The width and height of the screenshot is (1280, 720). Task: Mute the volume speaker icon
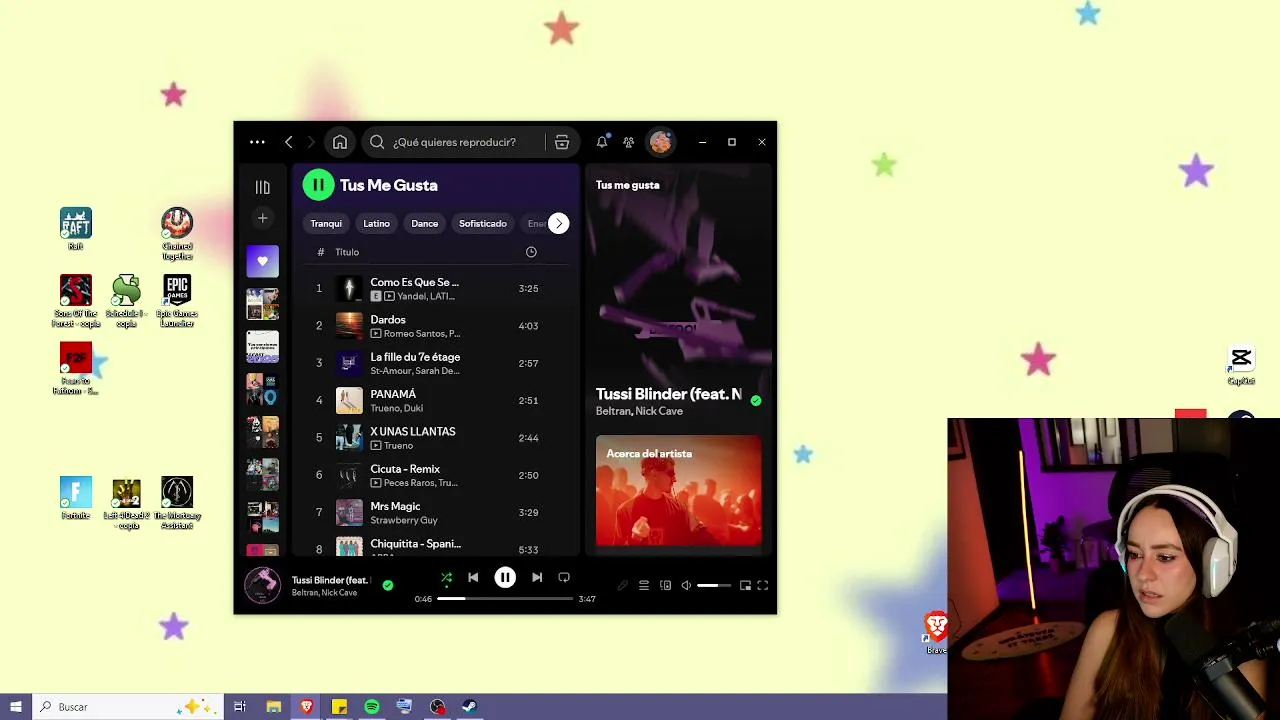click(x=686, y=586)
